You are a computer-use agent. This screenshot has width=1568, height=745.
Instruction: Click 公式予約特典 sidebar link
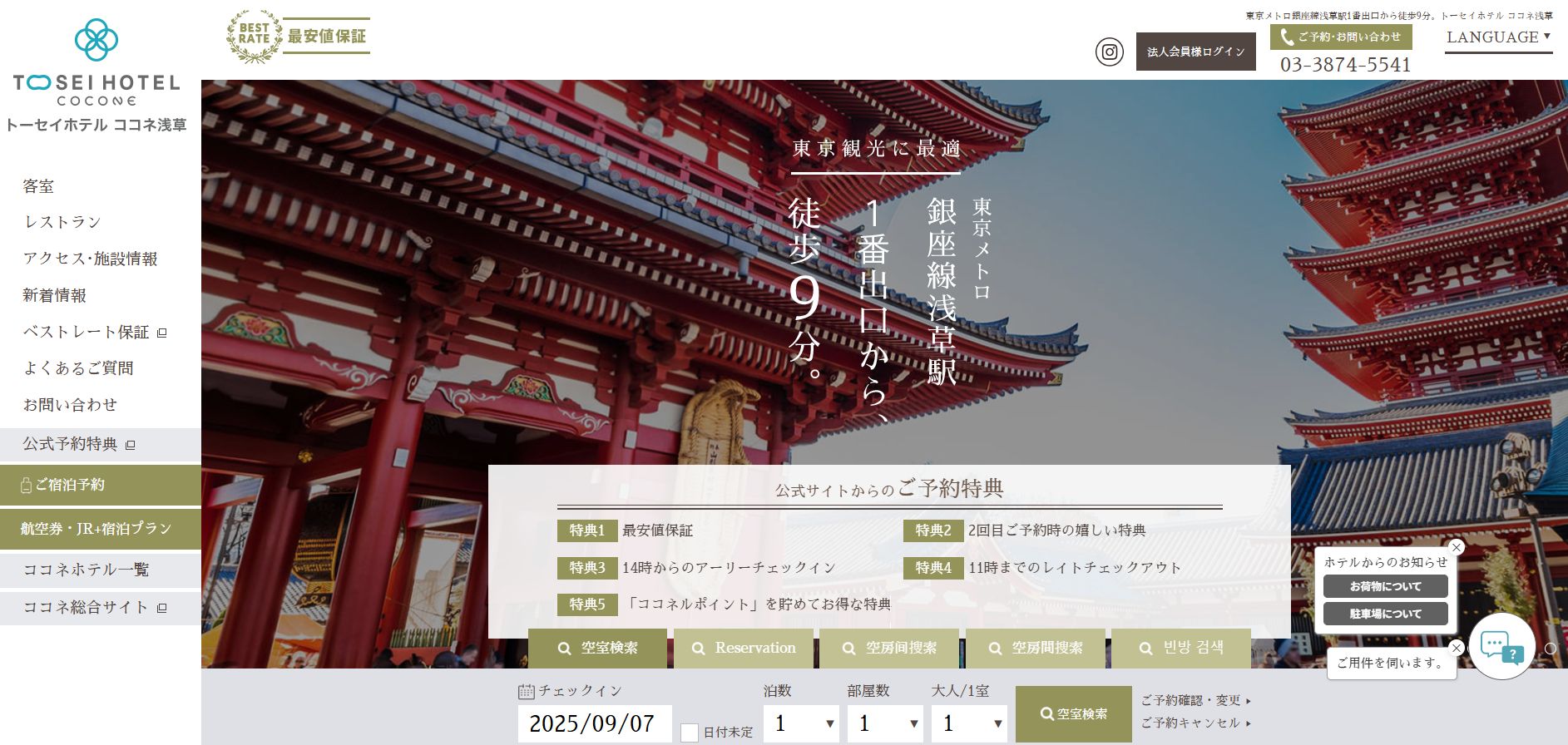(x=101, y=445)
